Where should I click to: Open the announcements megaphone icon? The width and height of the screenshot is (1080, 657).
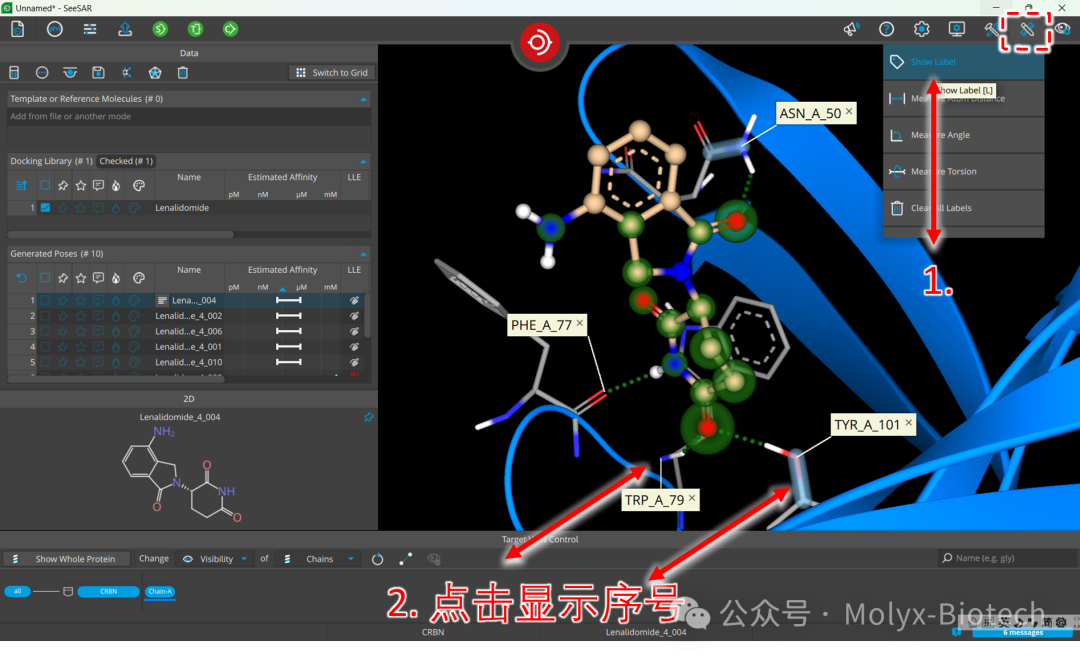(851, 29)
